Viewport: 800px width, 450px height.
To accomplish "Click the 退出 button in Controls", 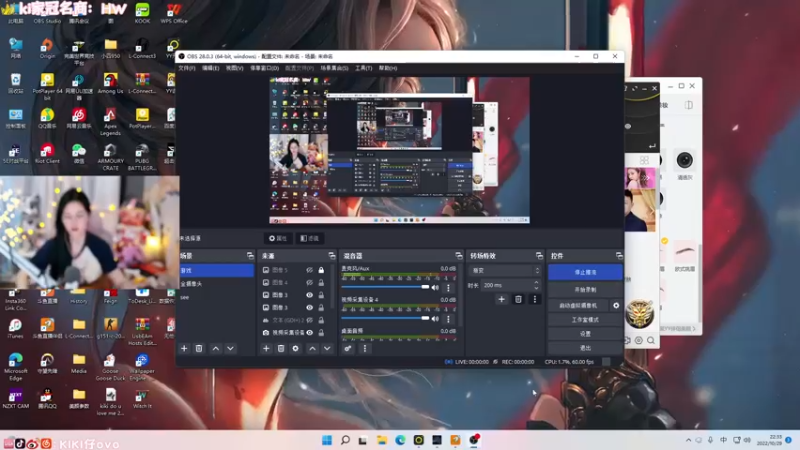I will pos(585,348).
